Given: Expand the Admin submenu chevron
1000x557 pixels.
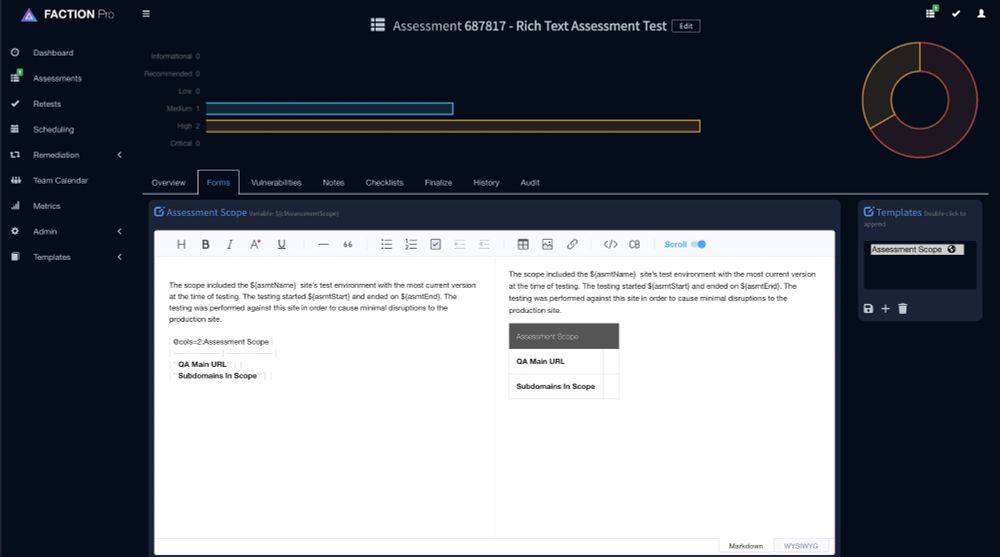Looking at the screenshot, I should point(119,232).
